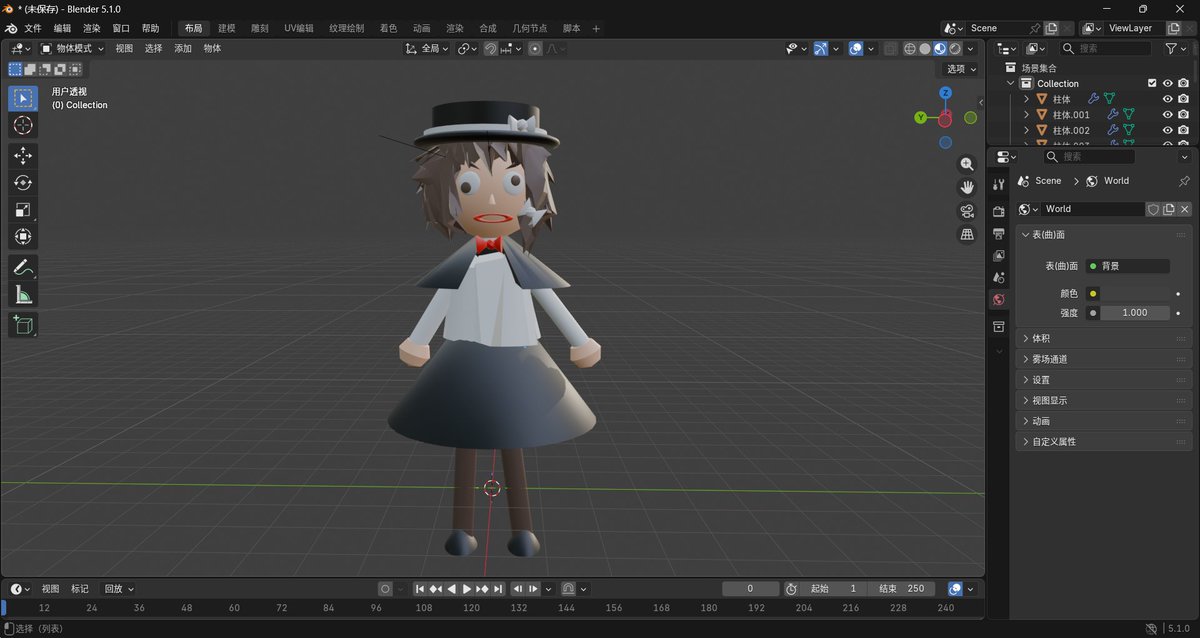1200x638 pixels.
Task: Toggle the Collection exclude checkbox
Action: click(x=1152, y=83)
